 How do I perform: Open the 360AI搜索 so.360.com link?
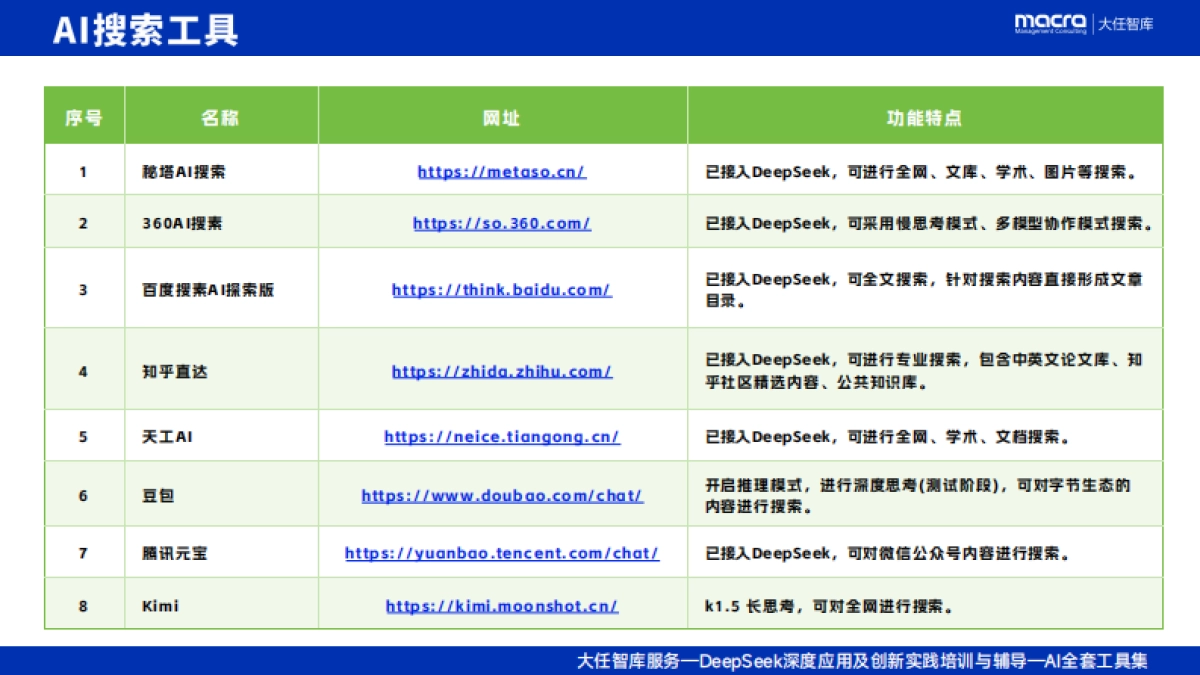500,223
